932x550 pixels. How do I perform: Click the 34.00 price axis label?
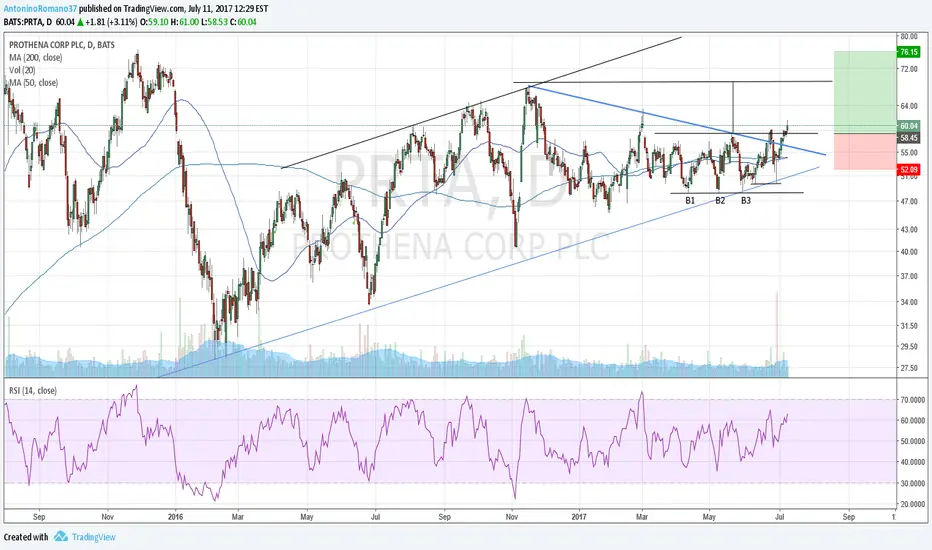(909, 302)
